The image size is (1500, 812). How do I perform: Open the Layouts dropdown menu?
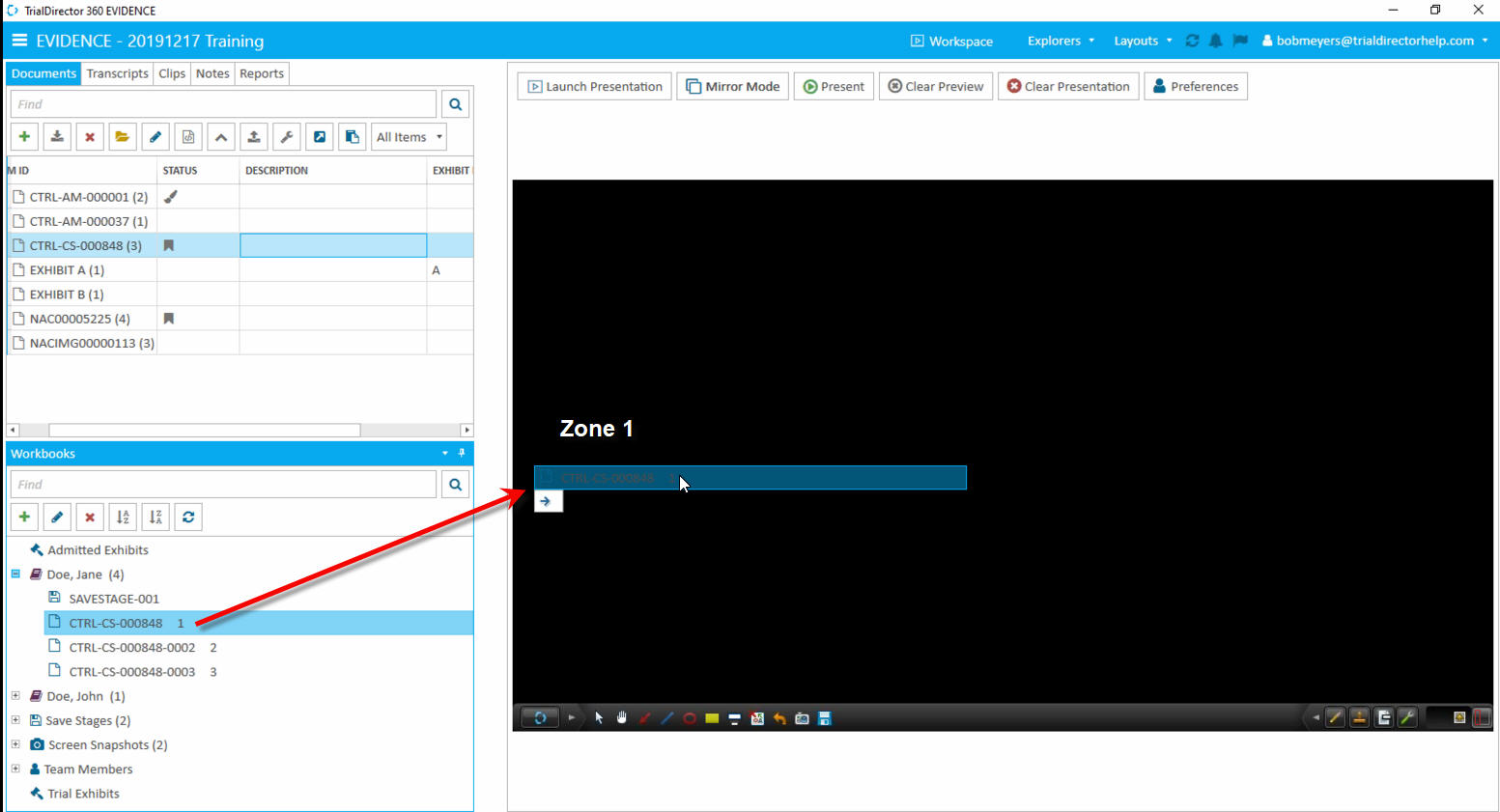click(x=1143, y=41)
